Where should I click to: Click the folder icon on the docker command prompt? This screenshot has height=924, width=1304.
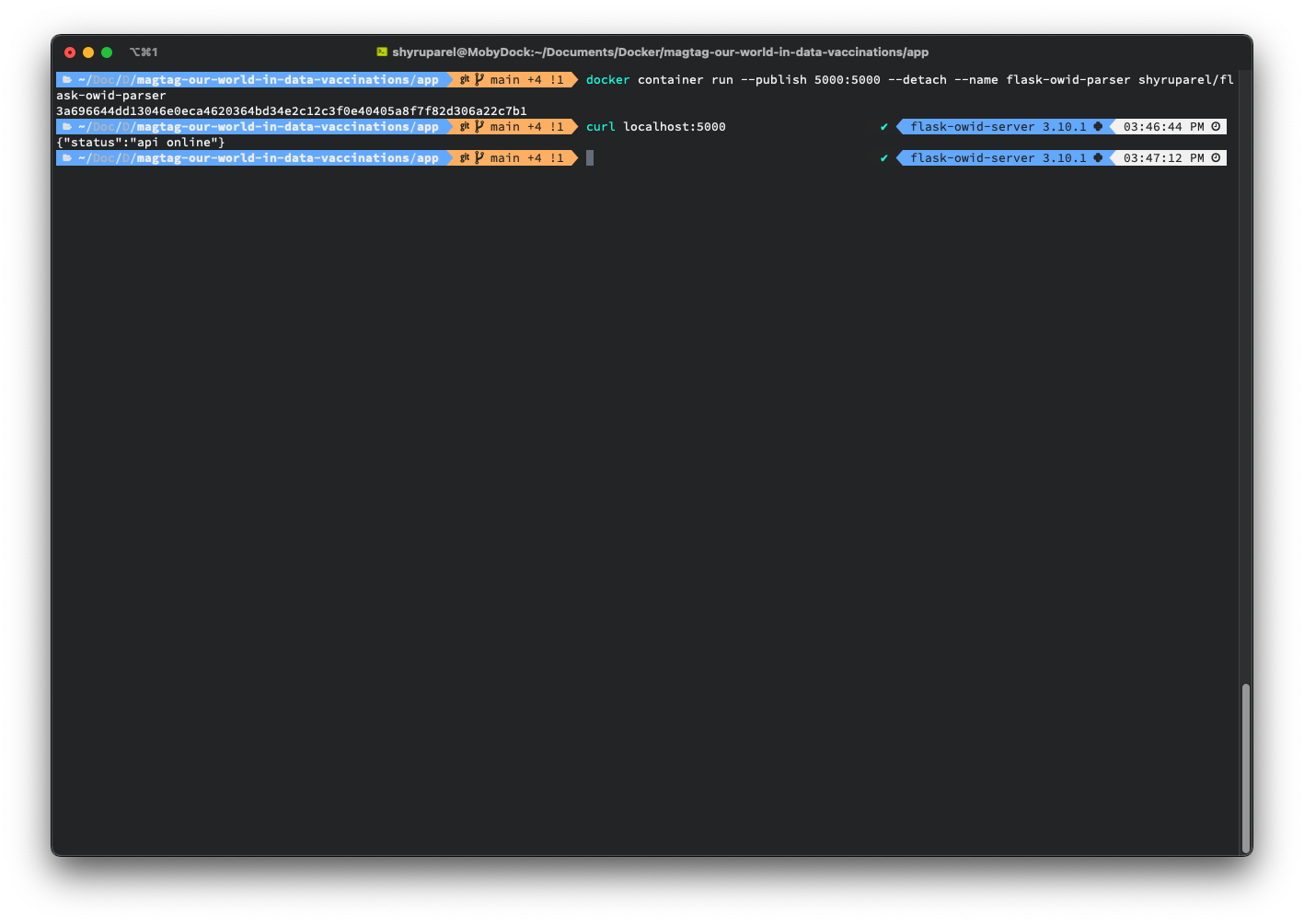click(67, 80)
